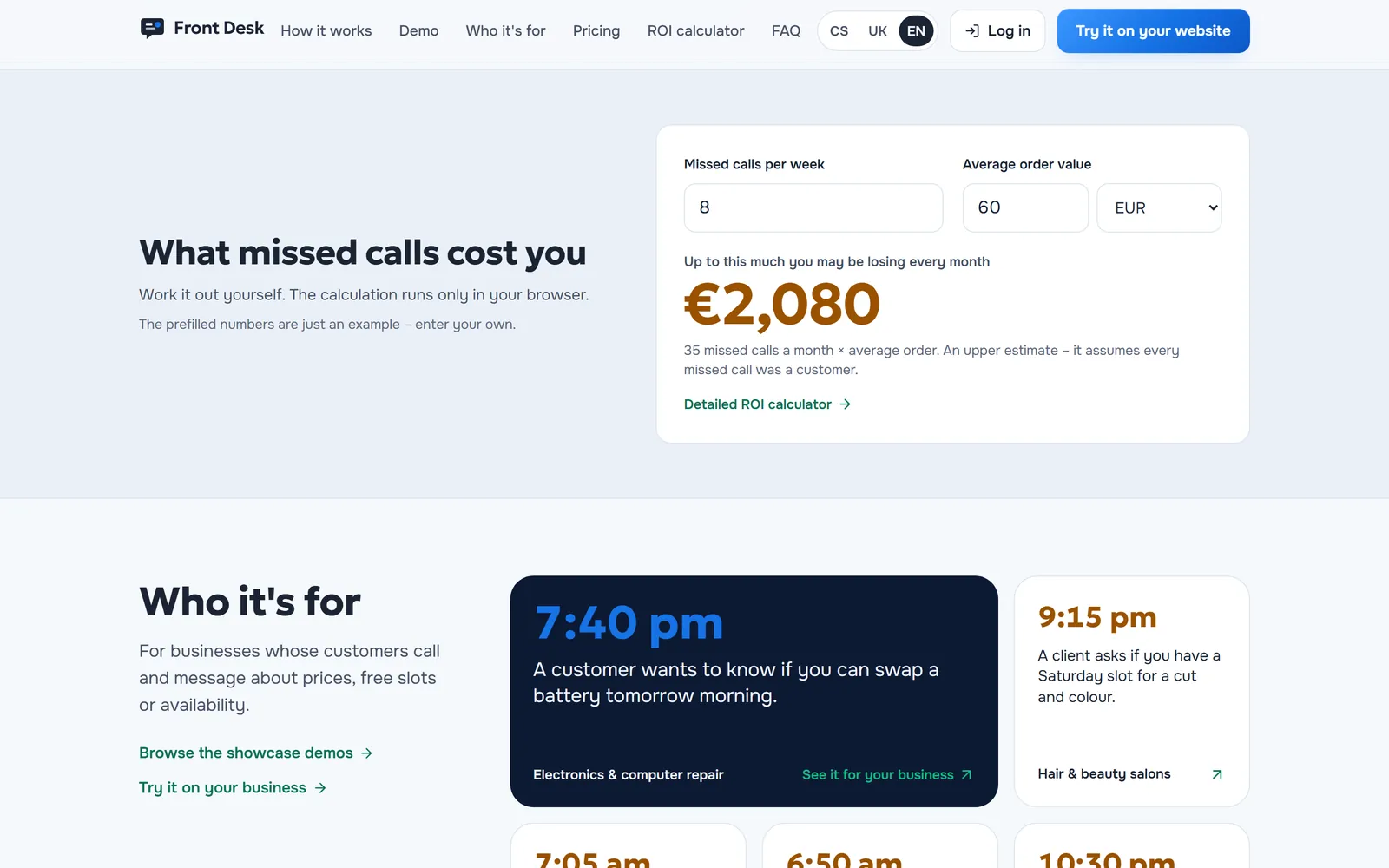The height and width of the screenshot is (868, 1389).
Task: Switch language to CS
Action: pyautogui.click(x=839, y=31)
